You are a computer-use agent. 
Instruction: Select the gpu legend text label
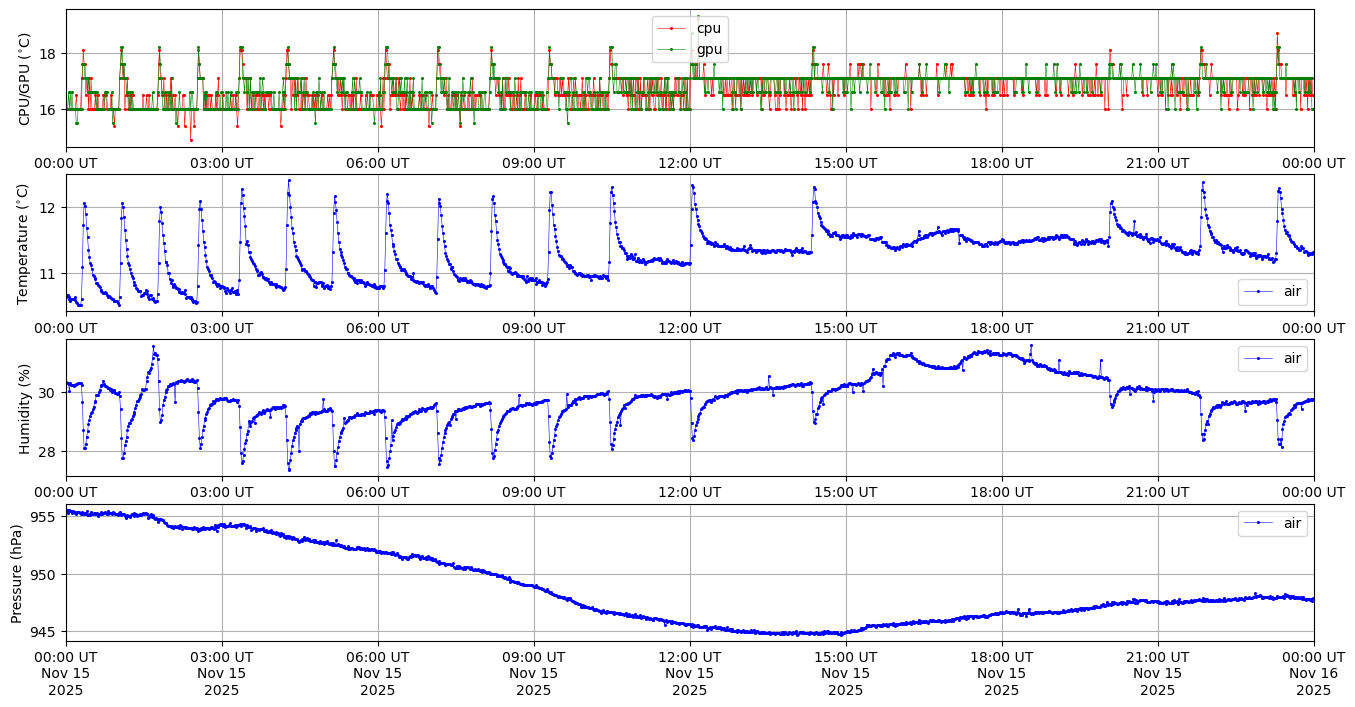point(709,49)
